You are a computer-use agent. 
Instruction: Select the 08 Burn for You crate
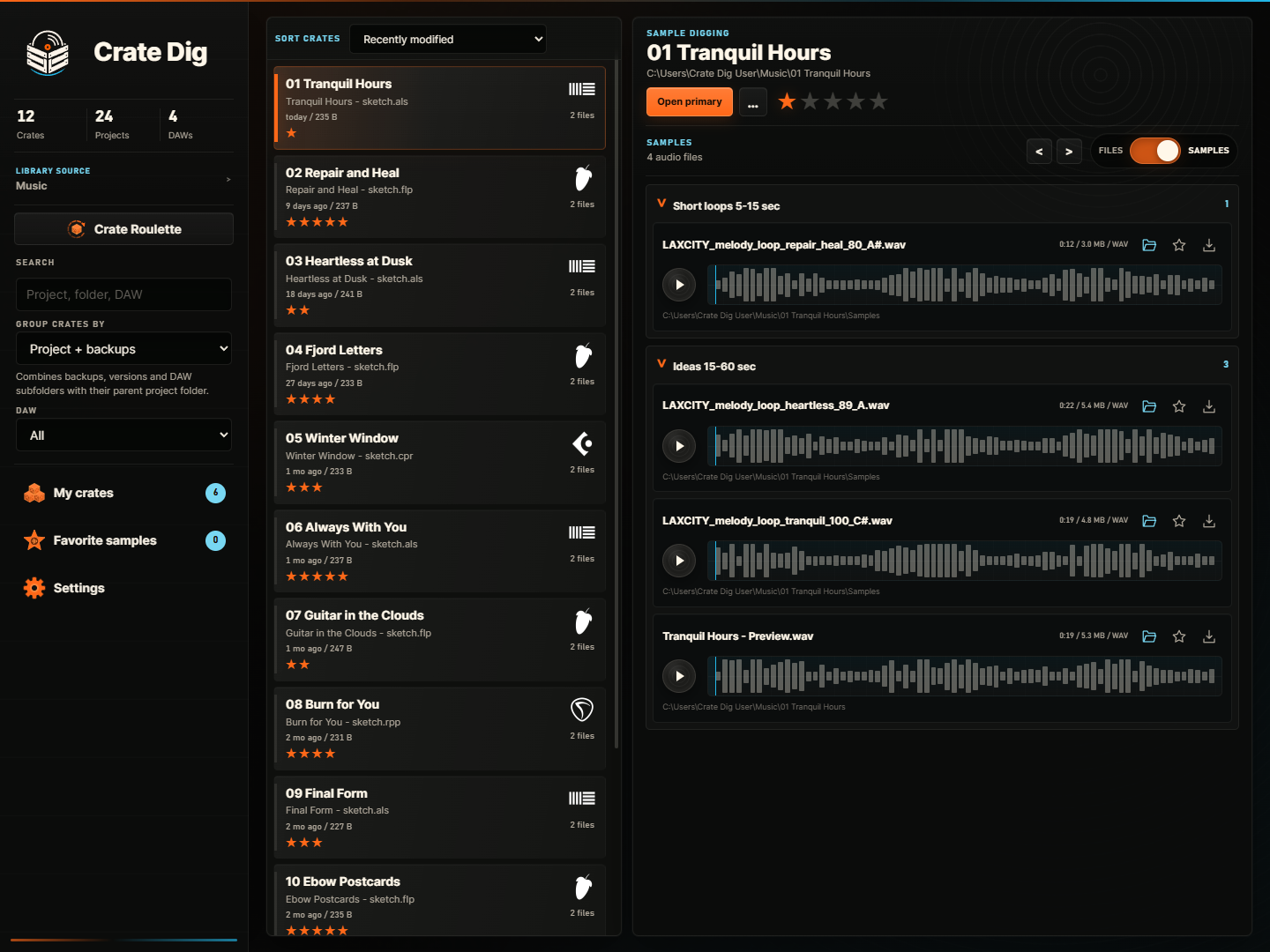440,729
